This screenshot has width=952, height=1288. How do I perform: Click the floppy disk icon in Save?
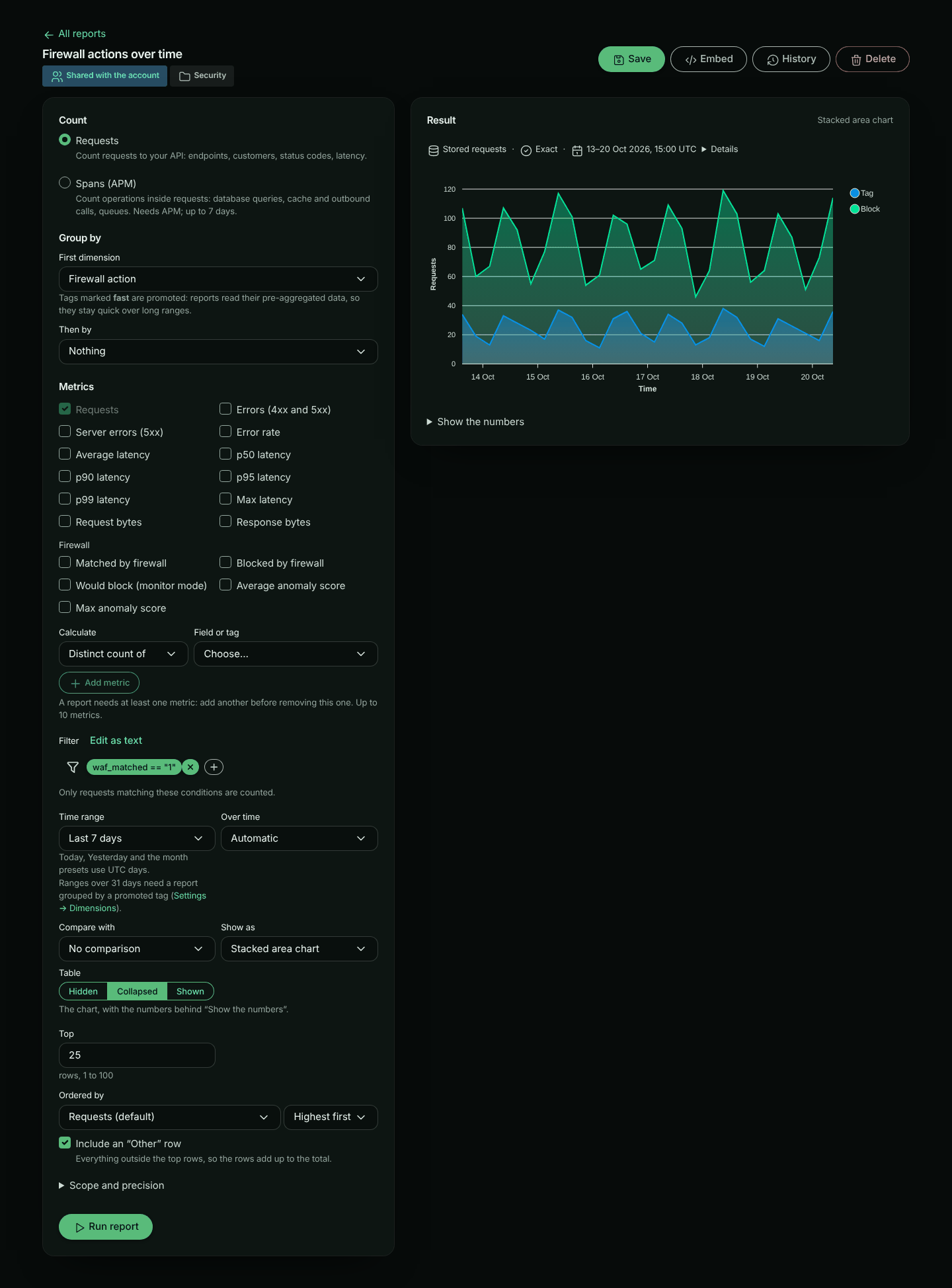click(x=618, y=60)
